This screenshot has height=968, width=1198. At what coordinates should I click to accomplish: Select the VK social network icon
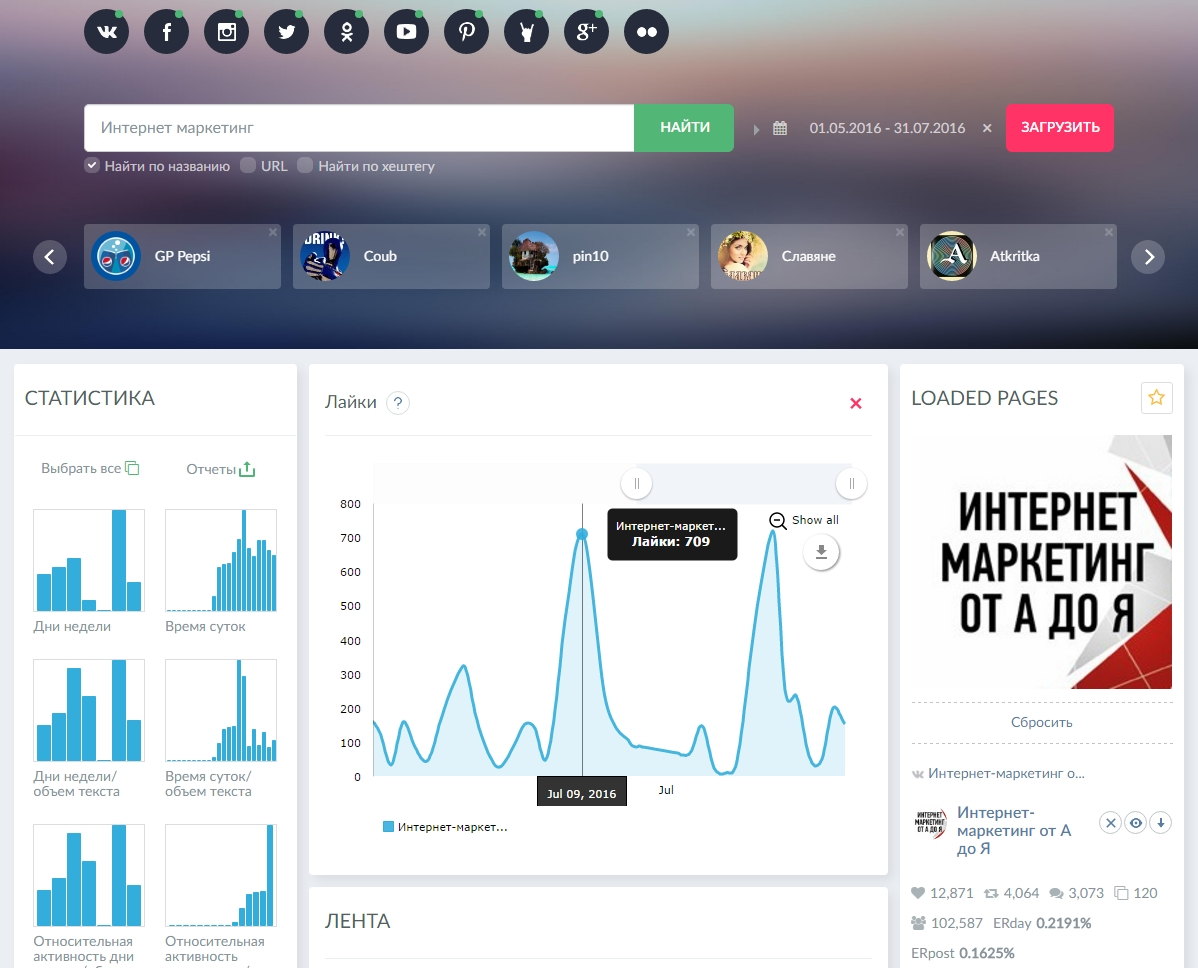pos(106,32)
